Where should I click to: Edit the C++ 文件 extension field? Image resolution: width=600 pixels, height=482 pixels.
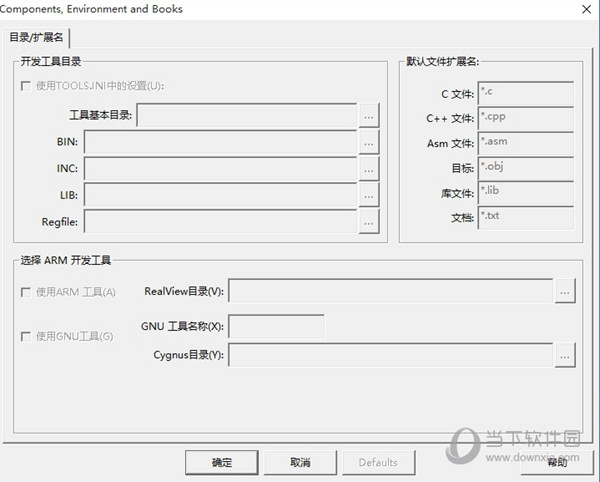(x=526, y=118)
